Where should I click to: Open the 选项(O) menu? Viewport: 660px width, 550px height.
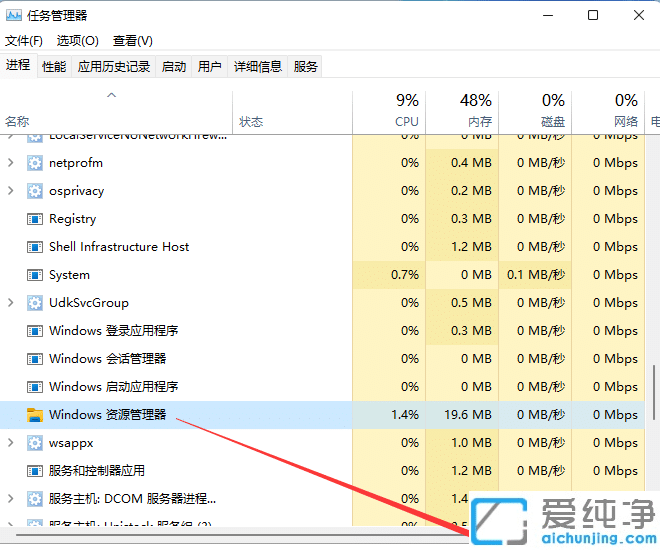(x=77, y=41)
